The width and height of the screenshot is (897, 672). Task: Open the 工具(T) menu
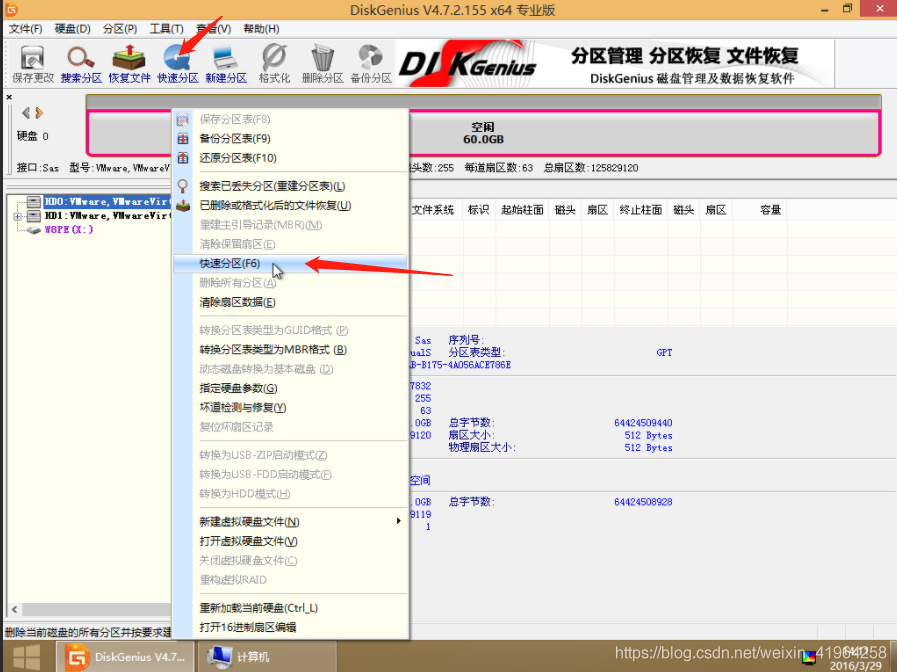(x=166, y=29)
